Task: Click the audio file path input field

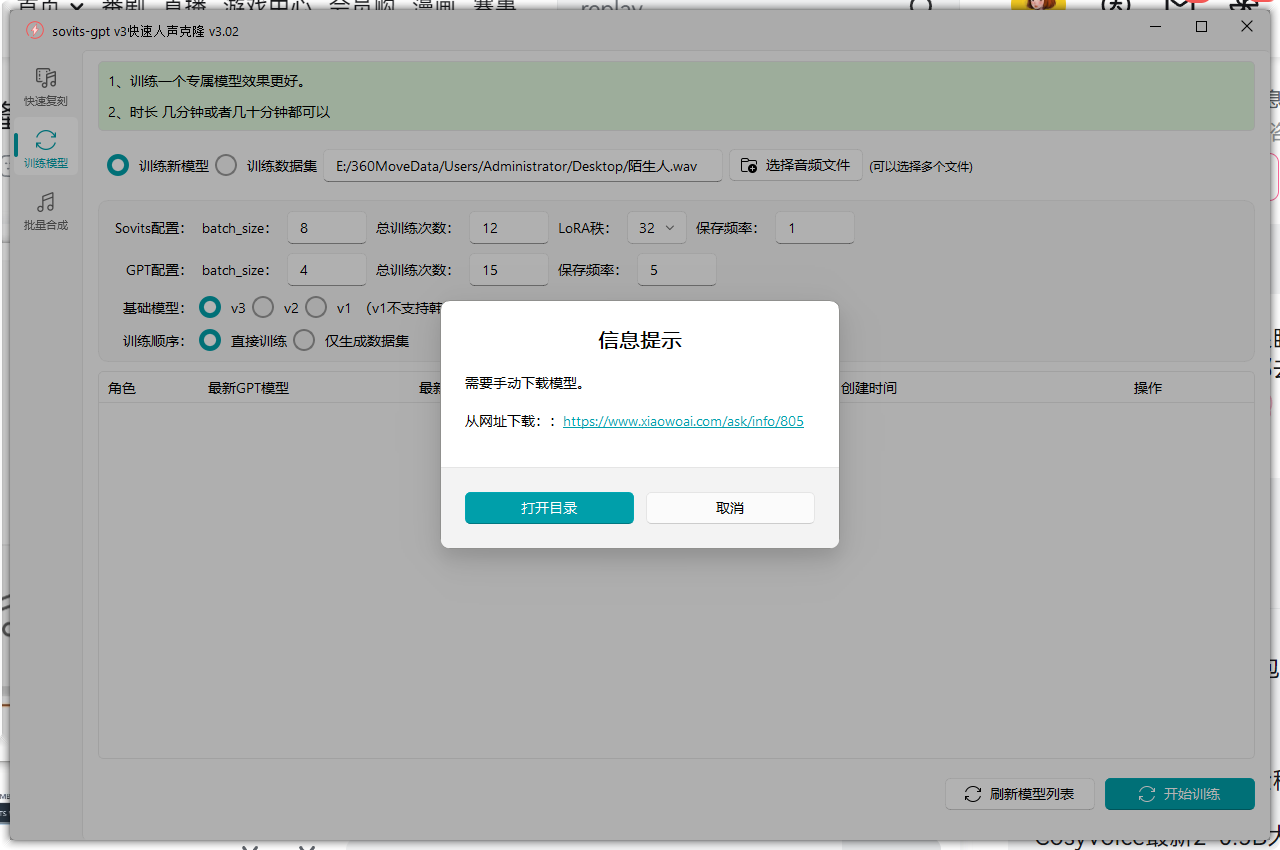Action: coord(522,166)
